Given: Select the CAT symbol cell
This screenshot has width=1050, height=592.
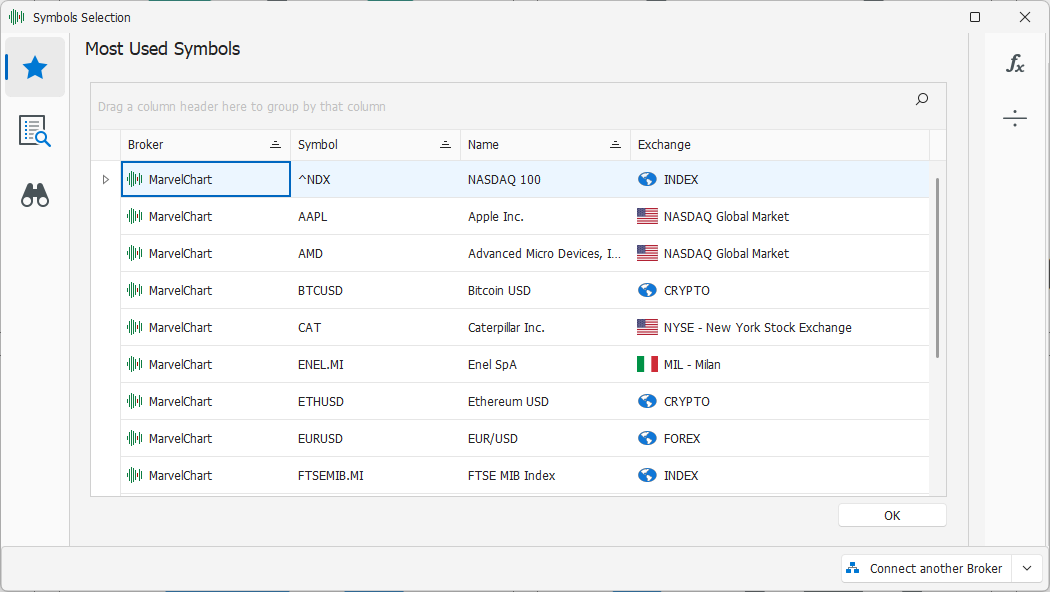Looking at the screenshot, I should (x=376, y=327).
